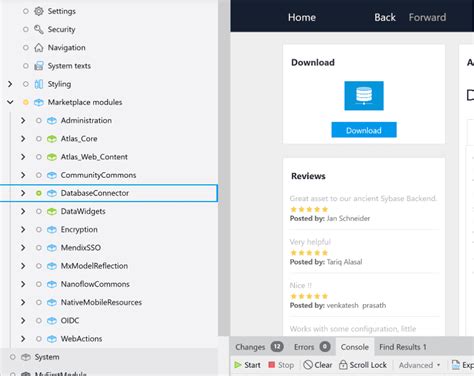The height and width of the screenshot is (376, 474).
Task: Click the 'Reviews' heading text
Action: click(308, 176)
